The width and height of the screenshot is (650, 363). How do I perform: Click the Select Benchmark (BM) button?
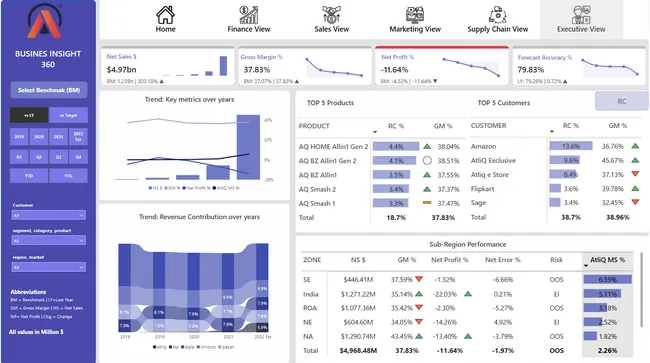pyautogui.click(x=49, y=90)
